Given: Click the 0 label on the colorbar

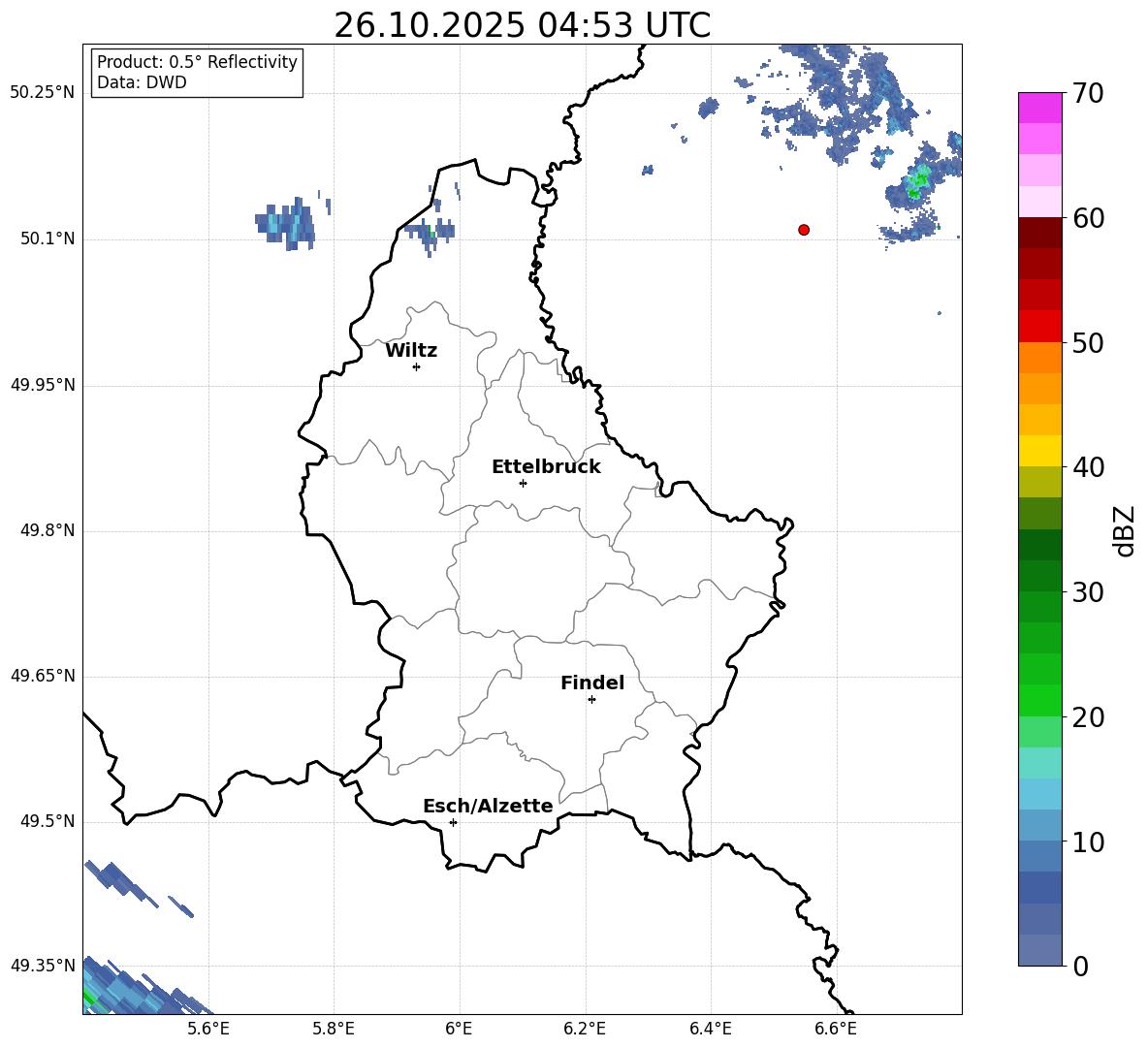Looking at the screenshot, I should click(x=1080, y=966).
